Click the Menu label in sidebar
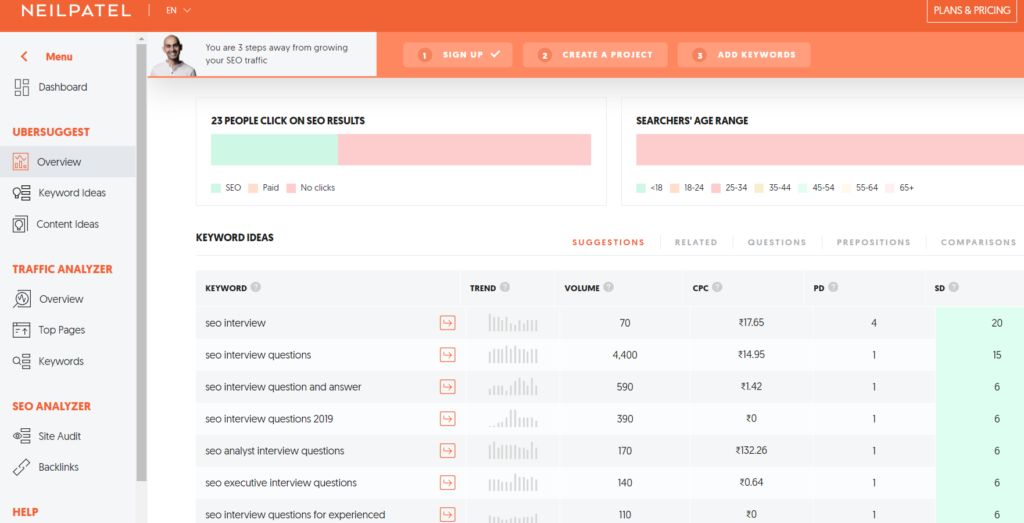The width and height of the screenshot is (1024, 523). click(x=59, y=57)
